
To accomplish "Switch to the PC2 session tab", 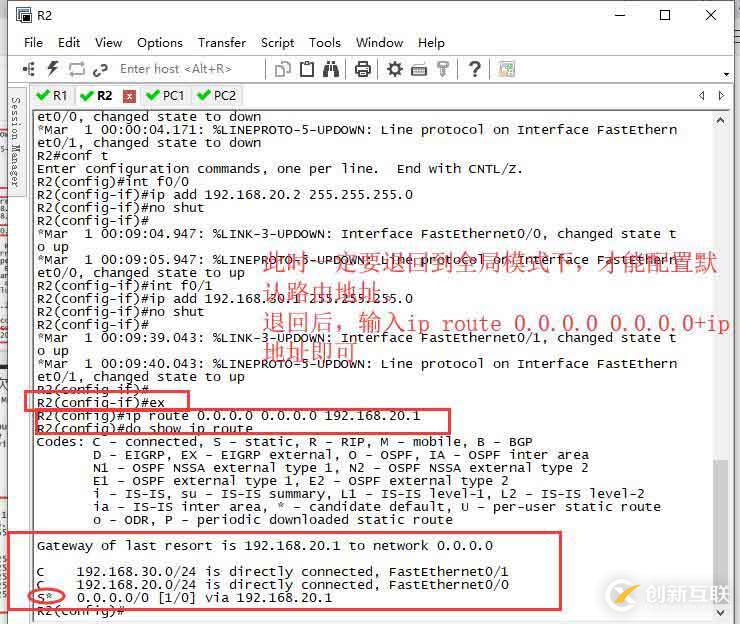I will [x=217, y=96].
